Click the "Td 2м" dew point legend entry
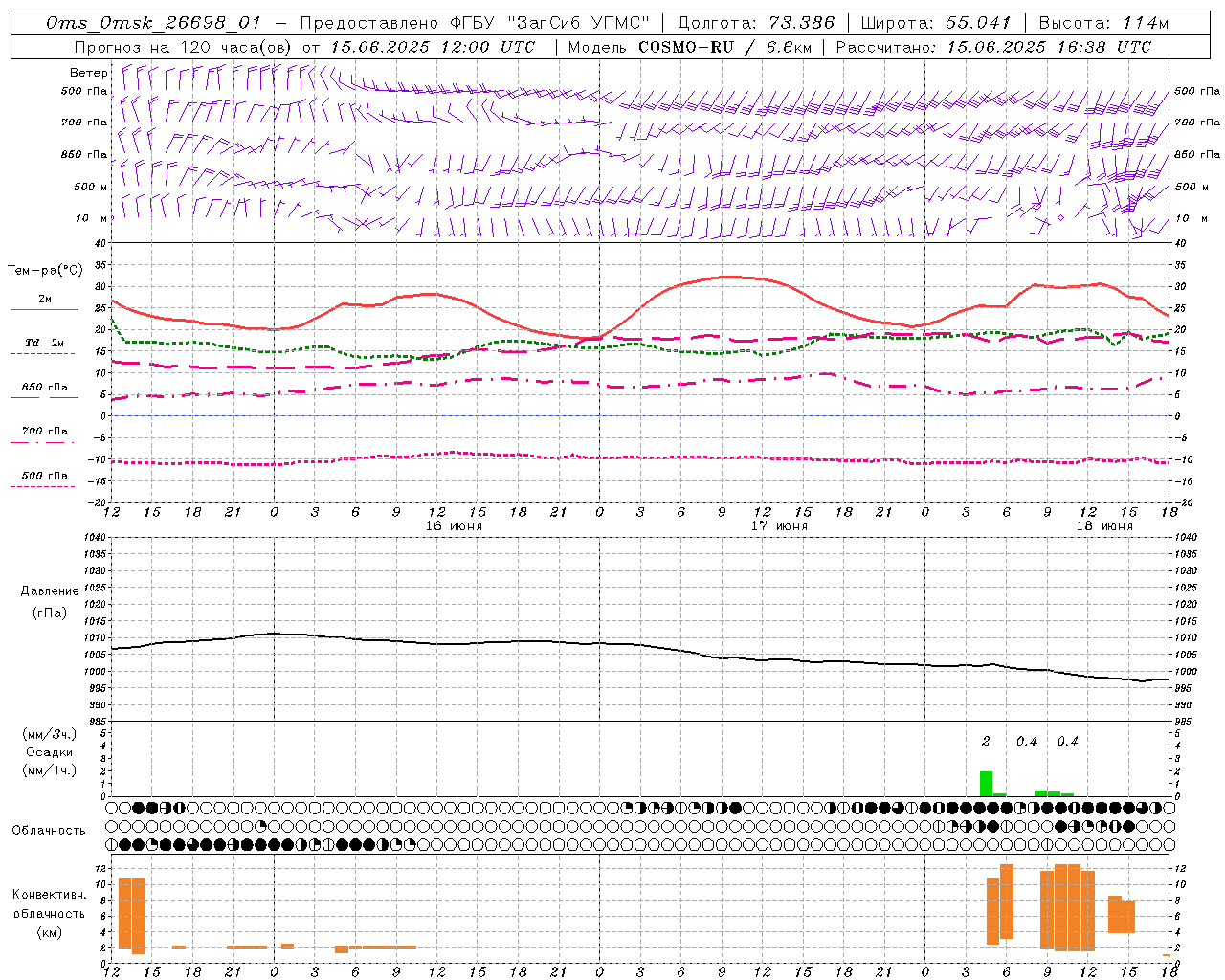 click(45, 343)
